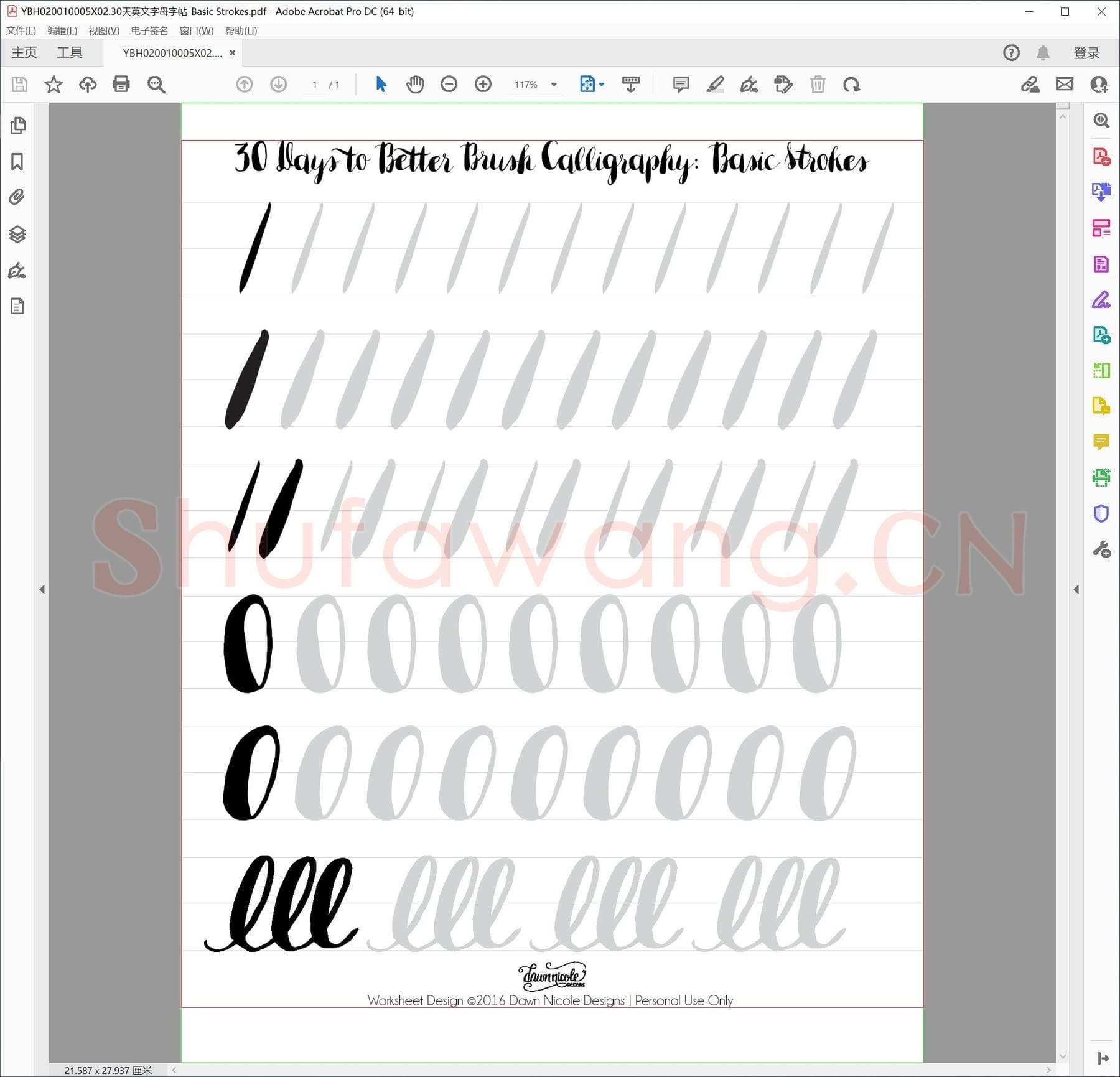1120x1077 pixels.
Task: Go to the previous page arrow
Action: pos(245,84)
